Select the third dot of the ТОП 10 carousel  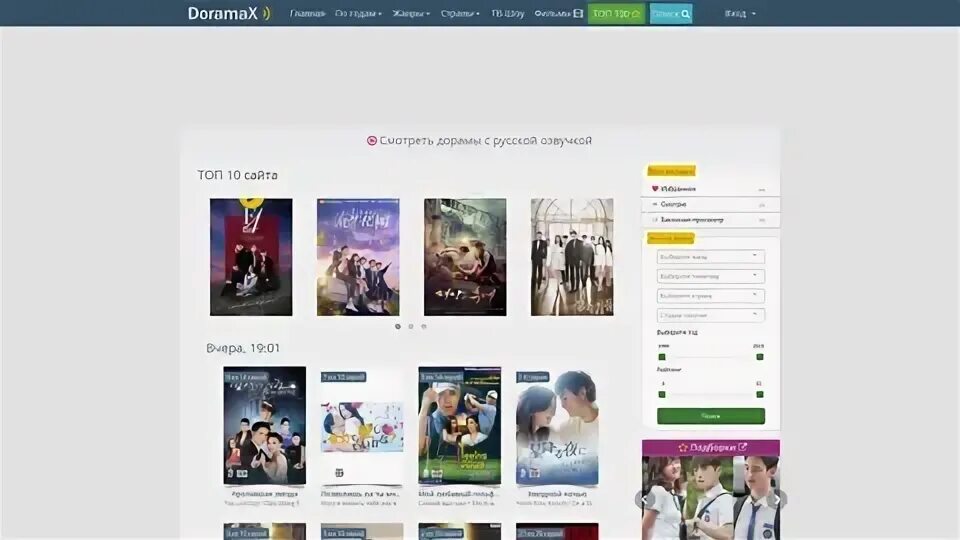(424, 326)
